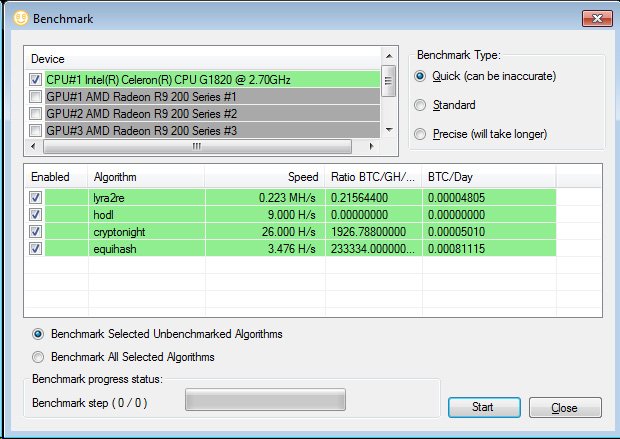
Task: Toggle the equihash algorithm checkbox
Action: pyautogui.click(x=35, y=248)
